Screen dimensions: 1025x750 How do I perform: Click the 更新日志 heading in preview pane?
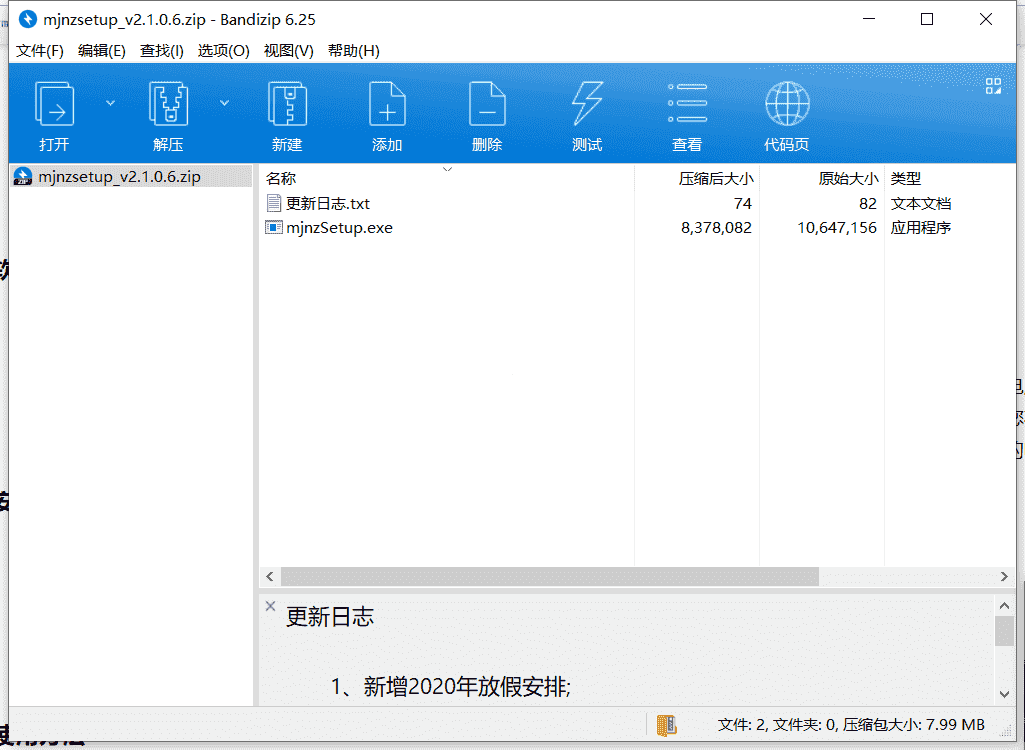pos(330,617)
